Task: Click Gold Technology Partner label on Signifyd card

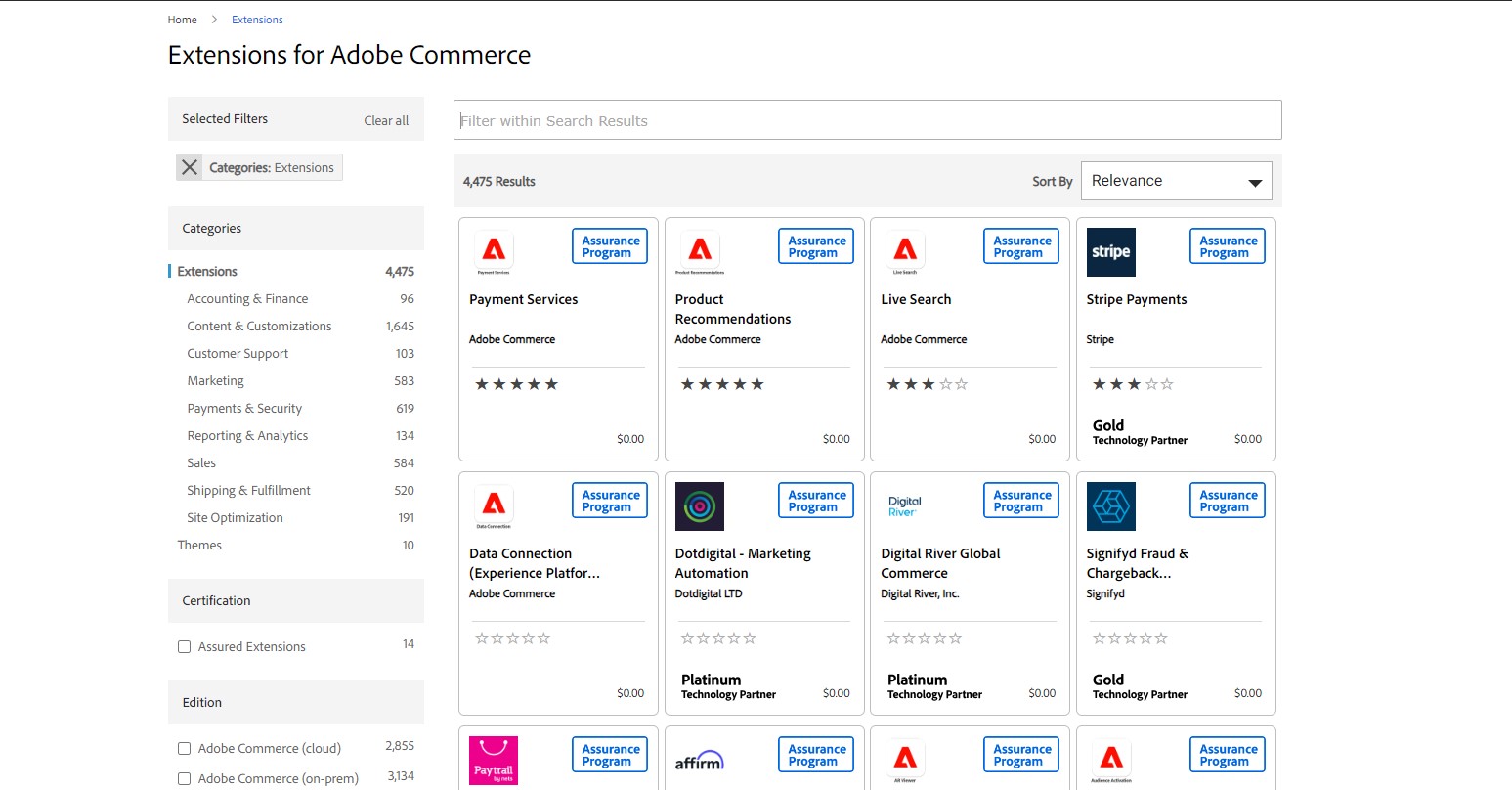Action: [x=1140, y=686]
